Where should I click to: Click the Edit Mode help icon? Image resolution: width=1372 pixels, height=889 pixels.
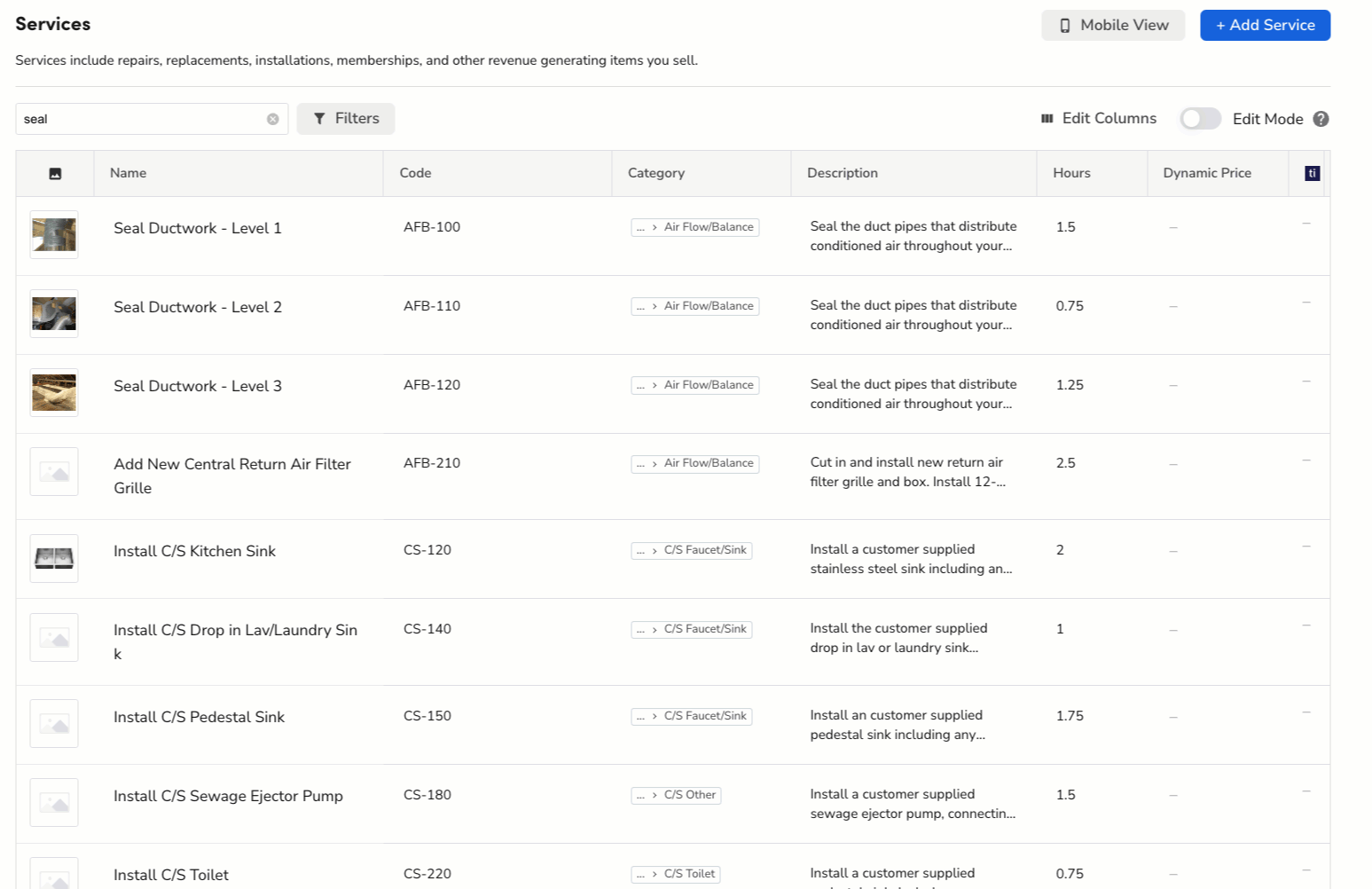[1321, 119]
